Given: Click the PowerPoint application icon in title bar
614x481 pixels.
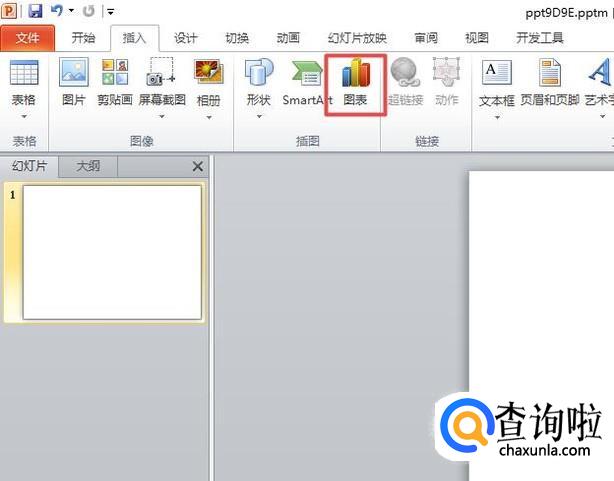Looking at the screenshot, I should (x=9, y=11).
